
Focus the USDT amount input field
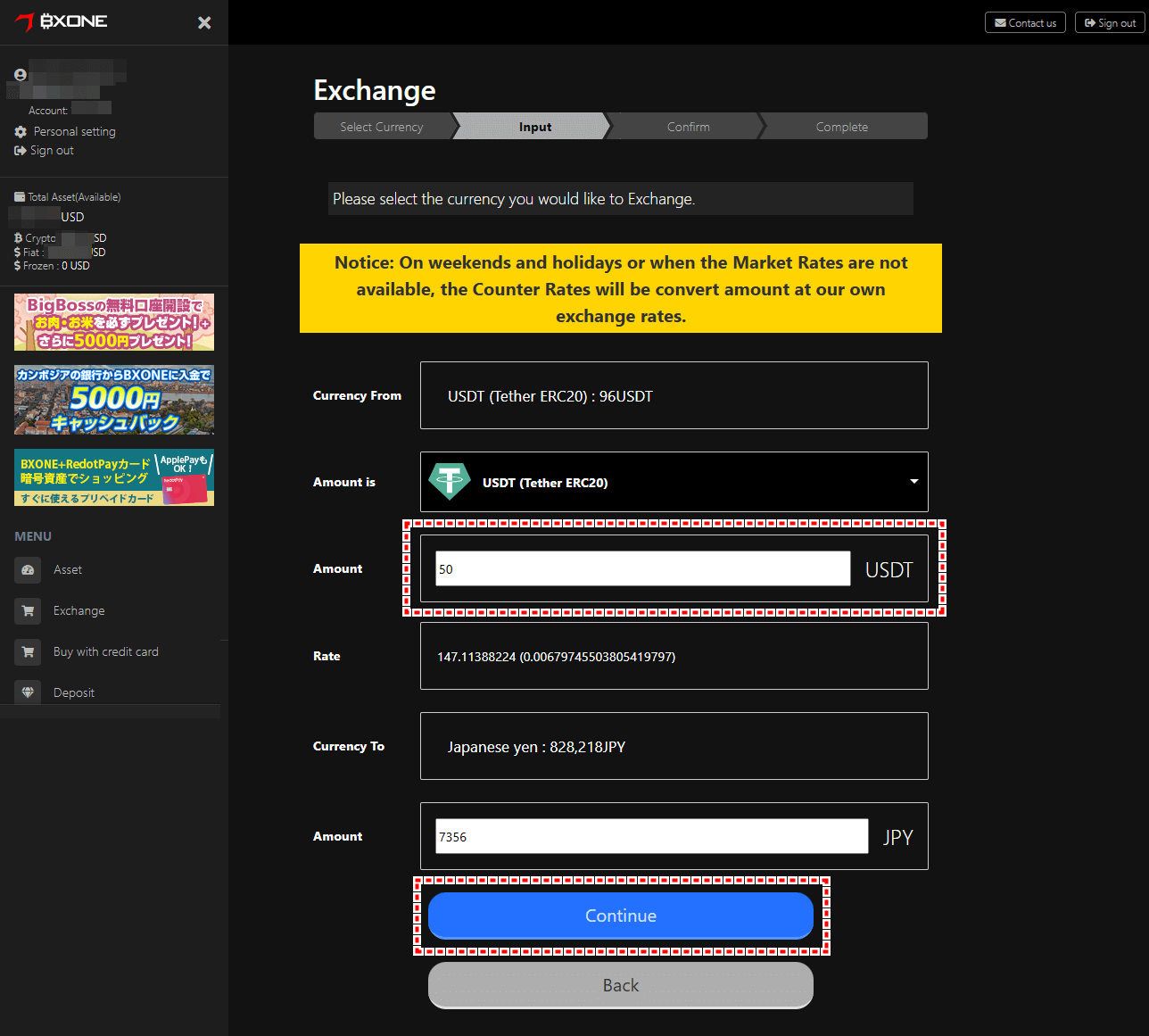click(x=642, y=568)
